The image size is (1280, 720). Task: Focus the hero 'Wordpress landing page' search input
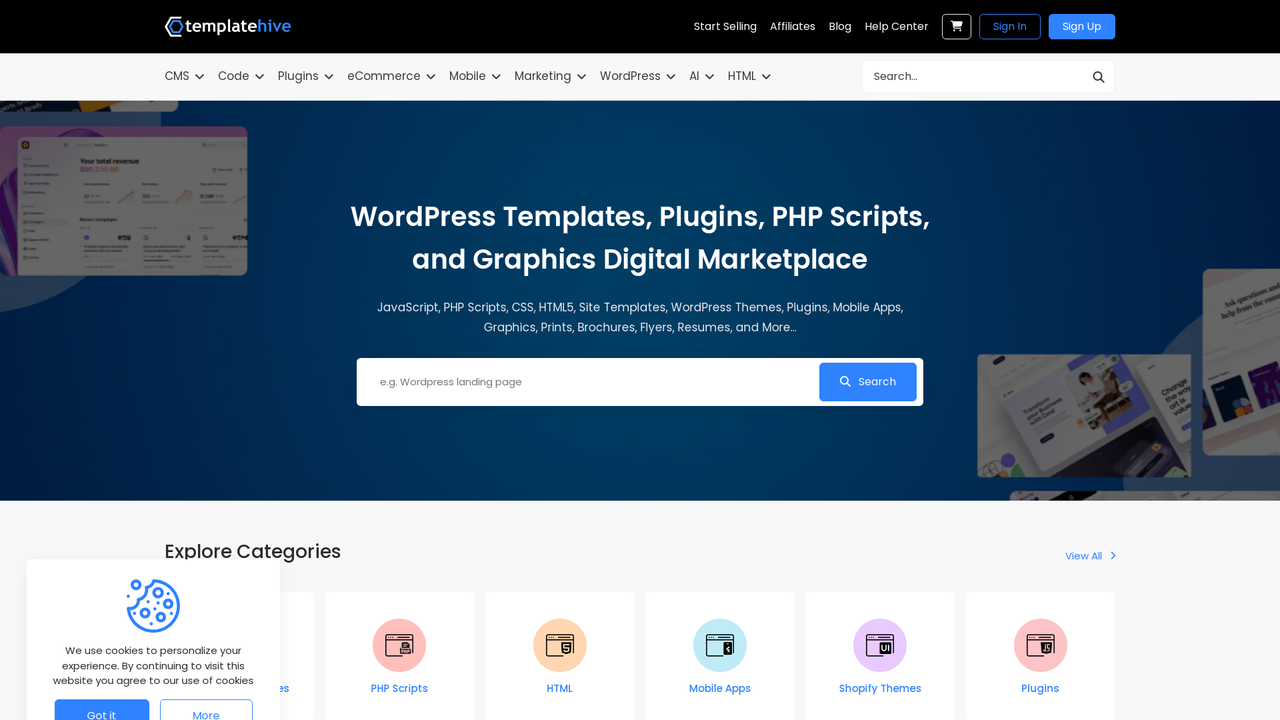(588, 382)
